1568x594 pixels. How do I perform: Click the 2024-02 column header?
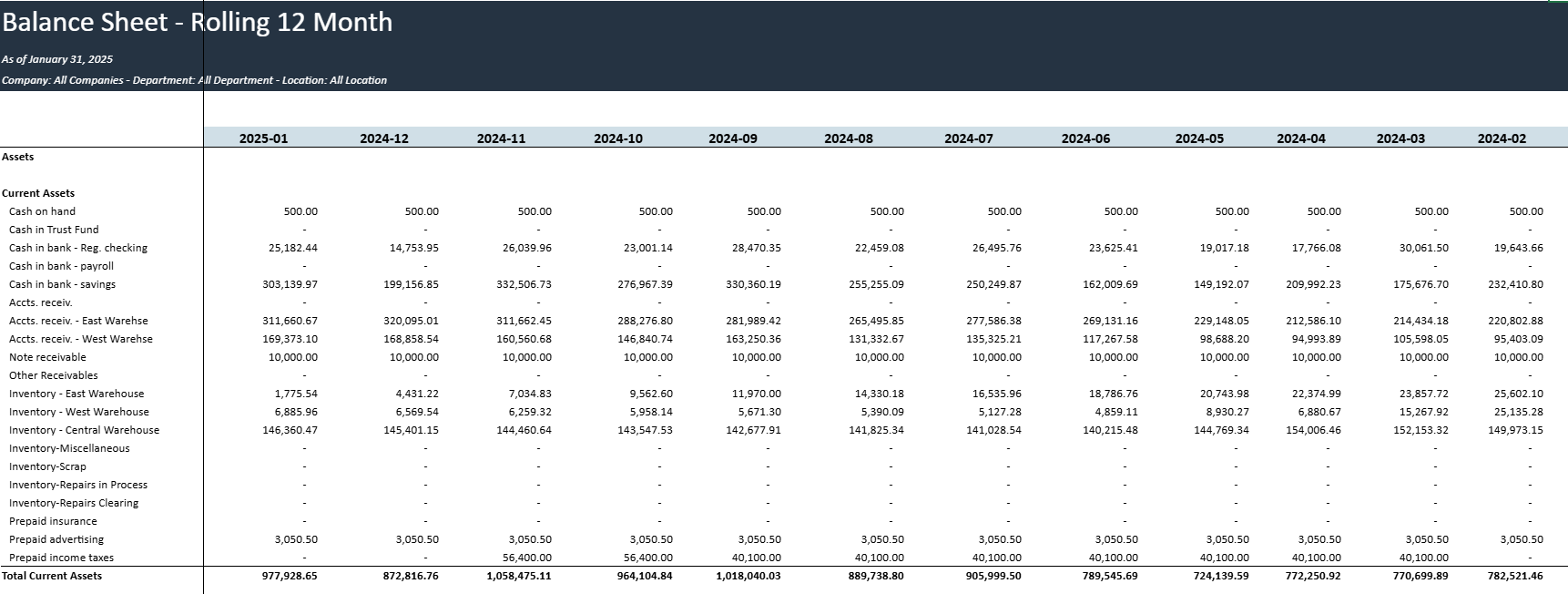pyautogui.click(x=1502, y=138)
